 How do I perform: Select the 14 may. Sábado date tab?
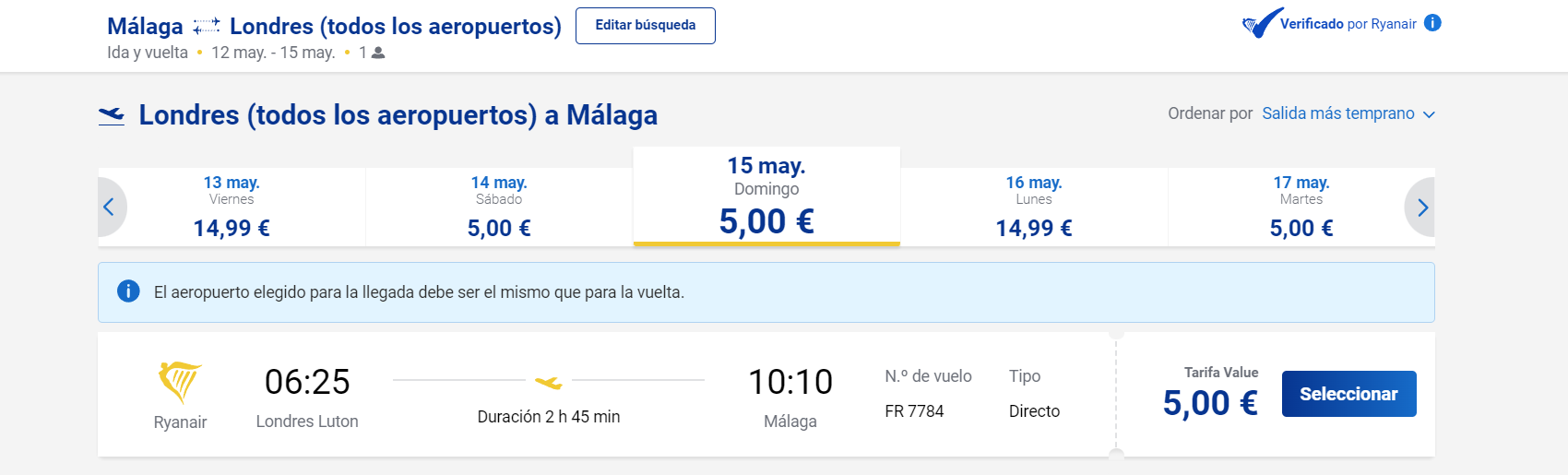click(x=499, y=207)
